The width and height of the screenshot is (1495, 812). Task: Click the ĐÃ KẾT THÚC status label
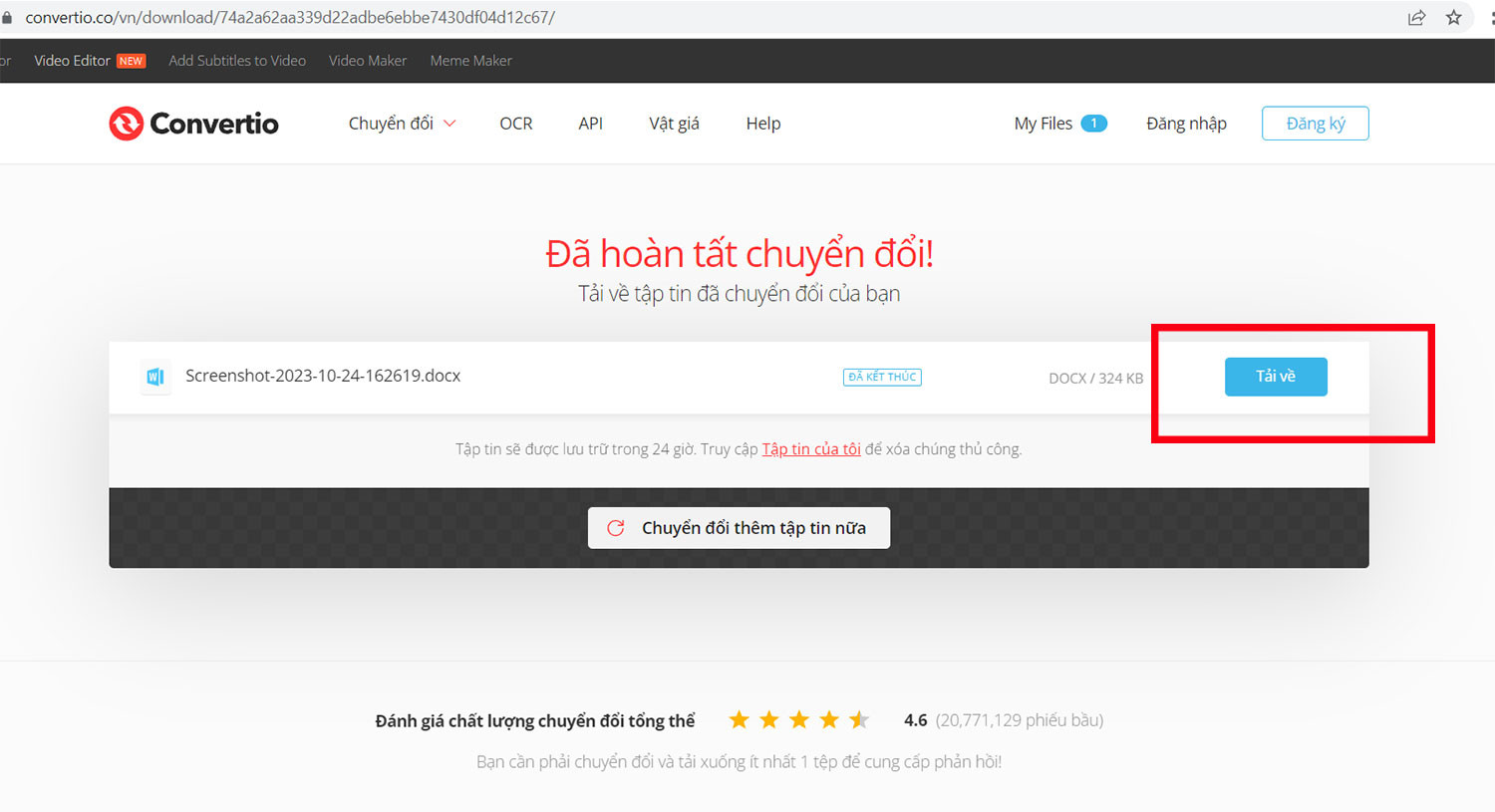pyautogui.click(x=882, y=377)
